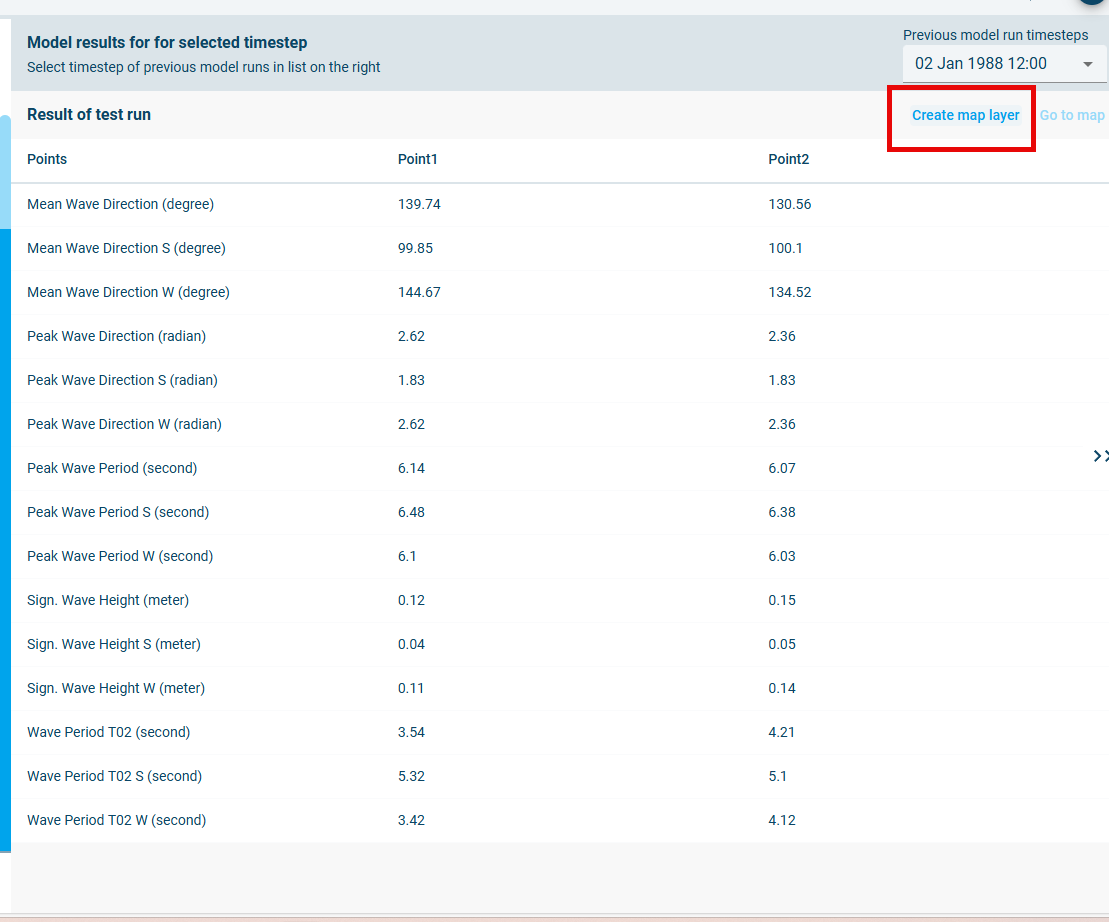The height and width of the screenshot is (922, 1109).
Task: Click Point1 value 0.12
Action: (411, 600)
